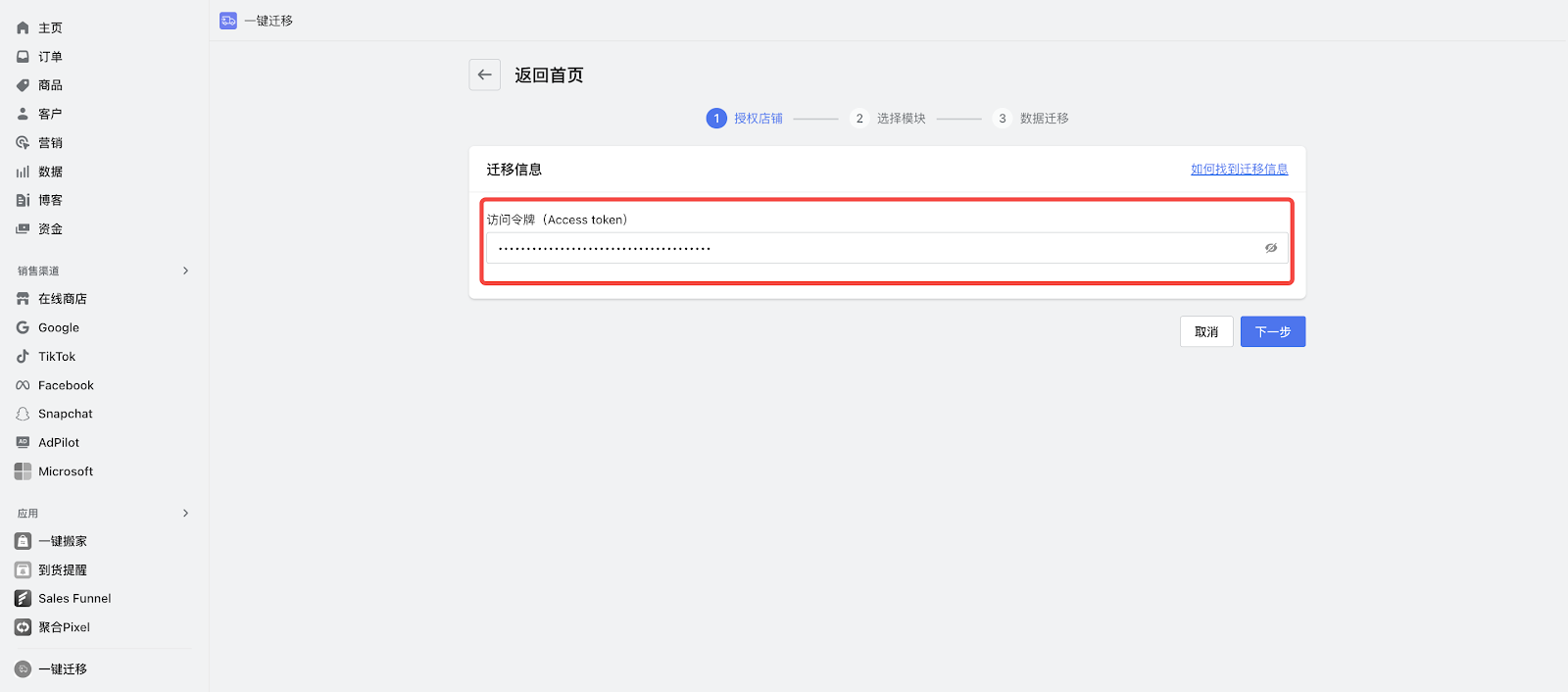Focus the Access token input field
This screenshot has height=692, width=1568.
tap(887, 248)
